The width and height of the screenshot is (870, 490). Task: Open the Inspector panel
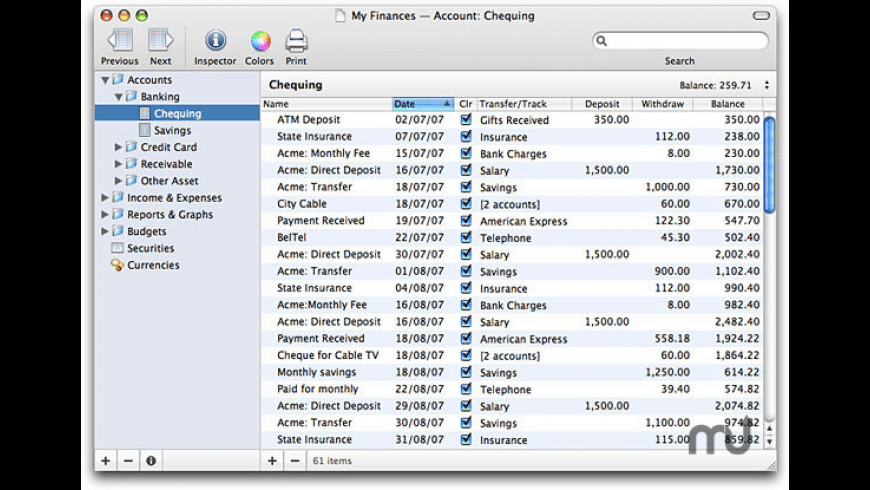215,41
